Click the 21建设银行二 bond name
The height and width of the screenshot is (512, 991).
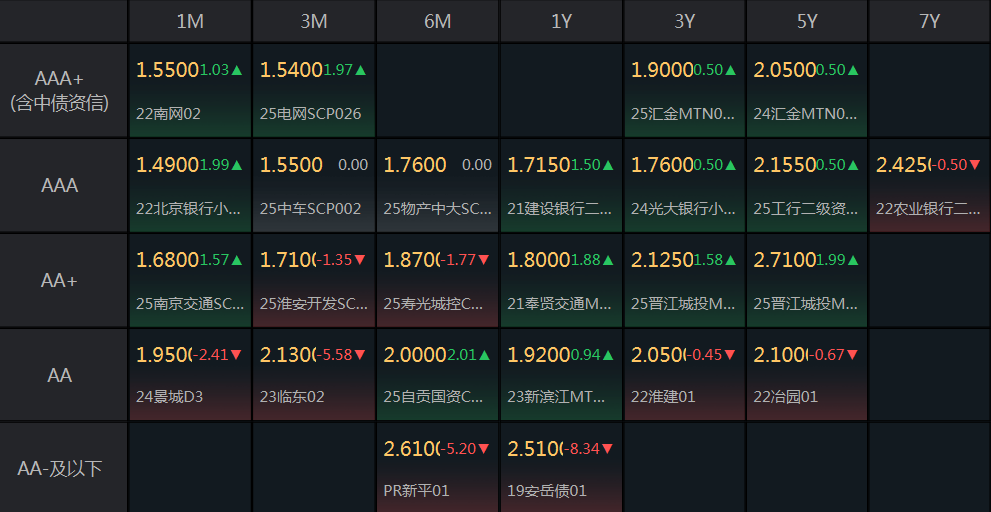[x=557, y=209]
